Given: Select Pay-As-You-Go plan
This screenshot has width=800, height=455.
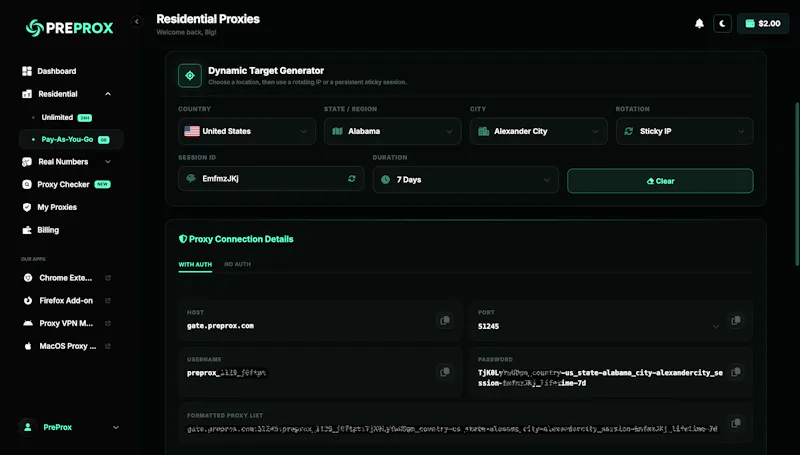Looking at the screenshot, I should [70, 139].
